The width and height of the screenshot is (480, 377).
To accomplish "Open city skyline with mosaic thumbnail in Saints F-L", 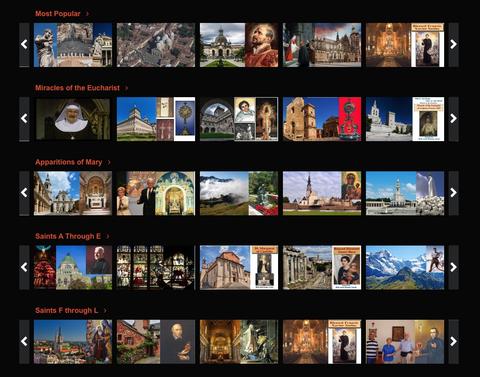I will (x=73, y=342).
